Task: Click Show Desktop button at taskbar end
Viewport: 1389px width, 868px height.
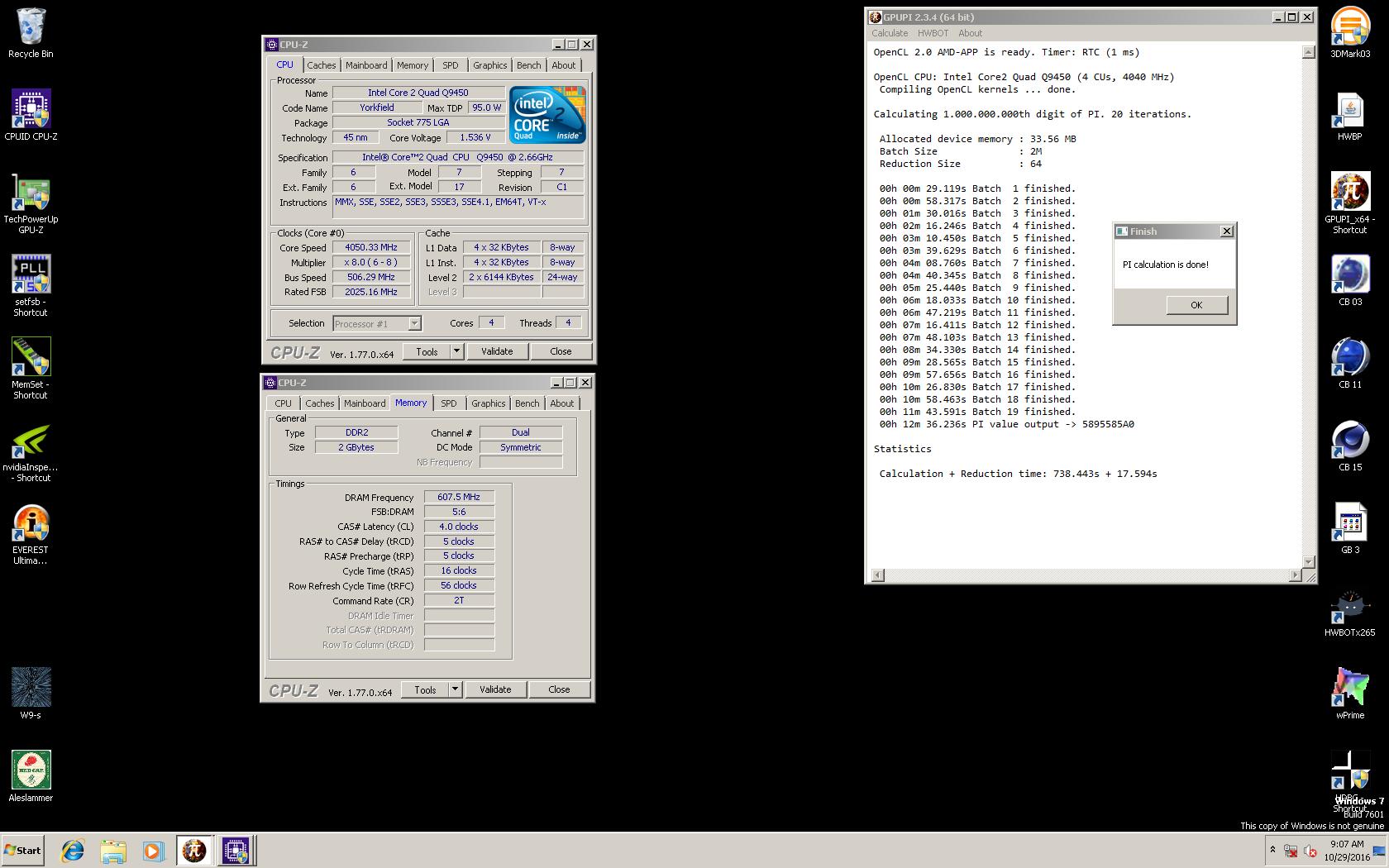Action: [1379, 851]
